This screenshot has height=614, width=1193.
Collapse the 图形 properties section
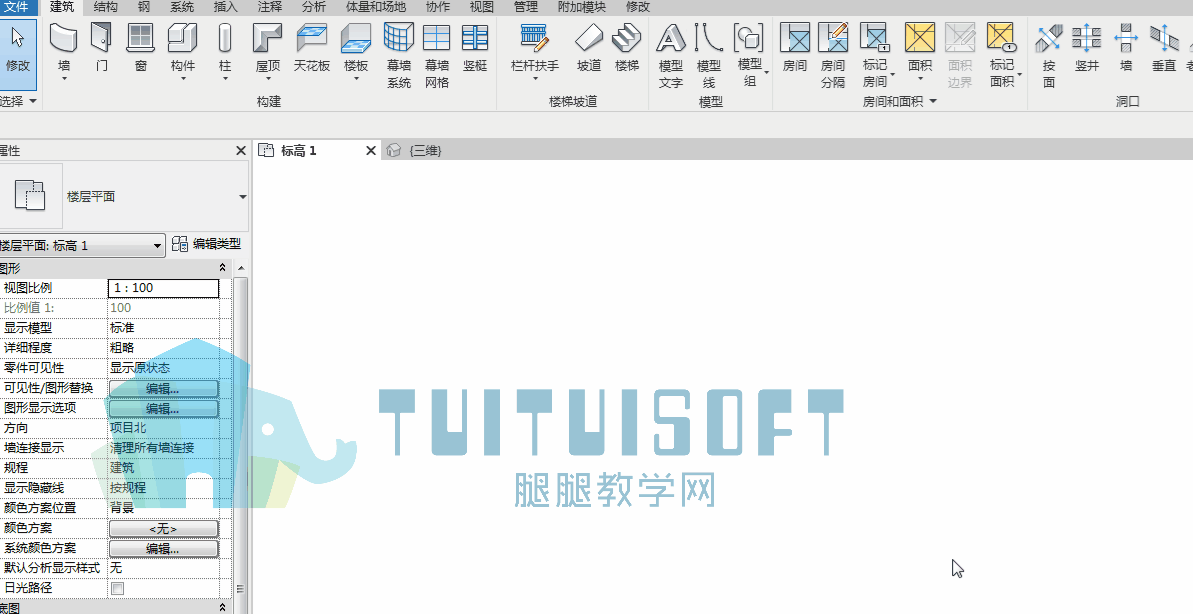222,268
